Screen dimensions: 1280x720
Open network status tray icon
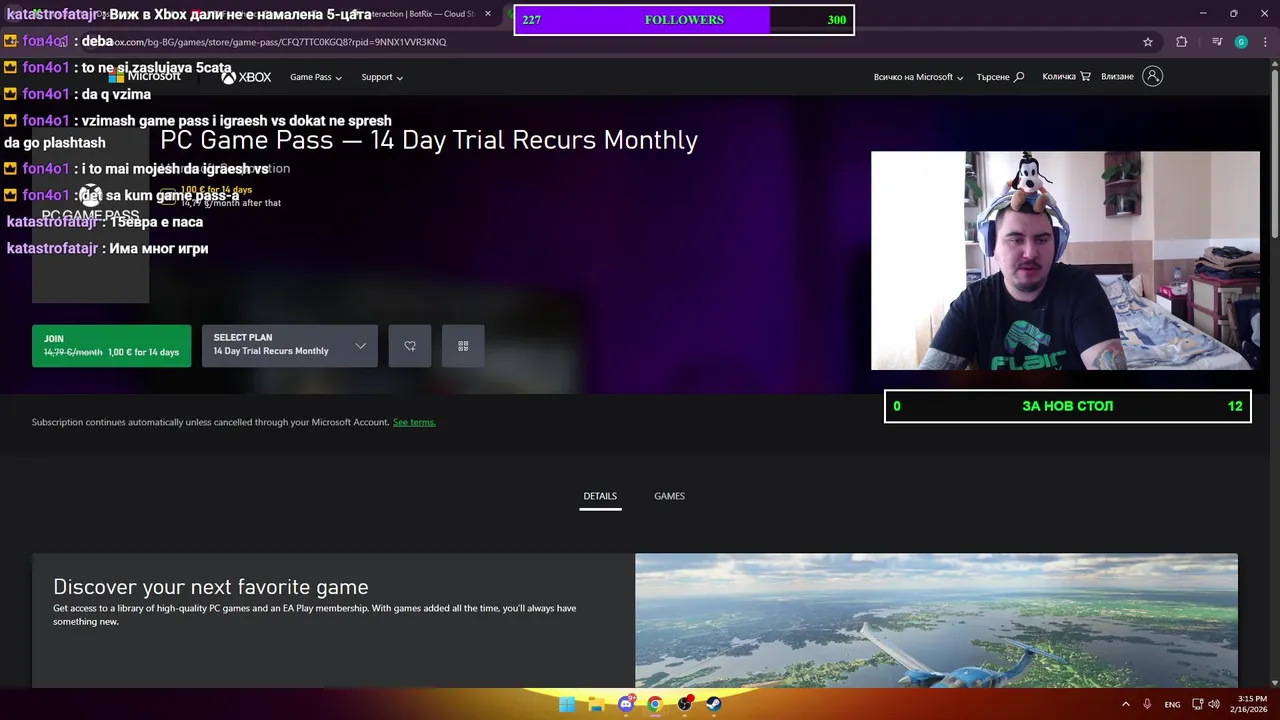click(1198, 704)
